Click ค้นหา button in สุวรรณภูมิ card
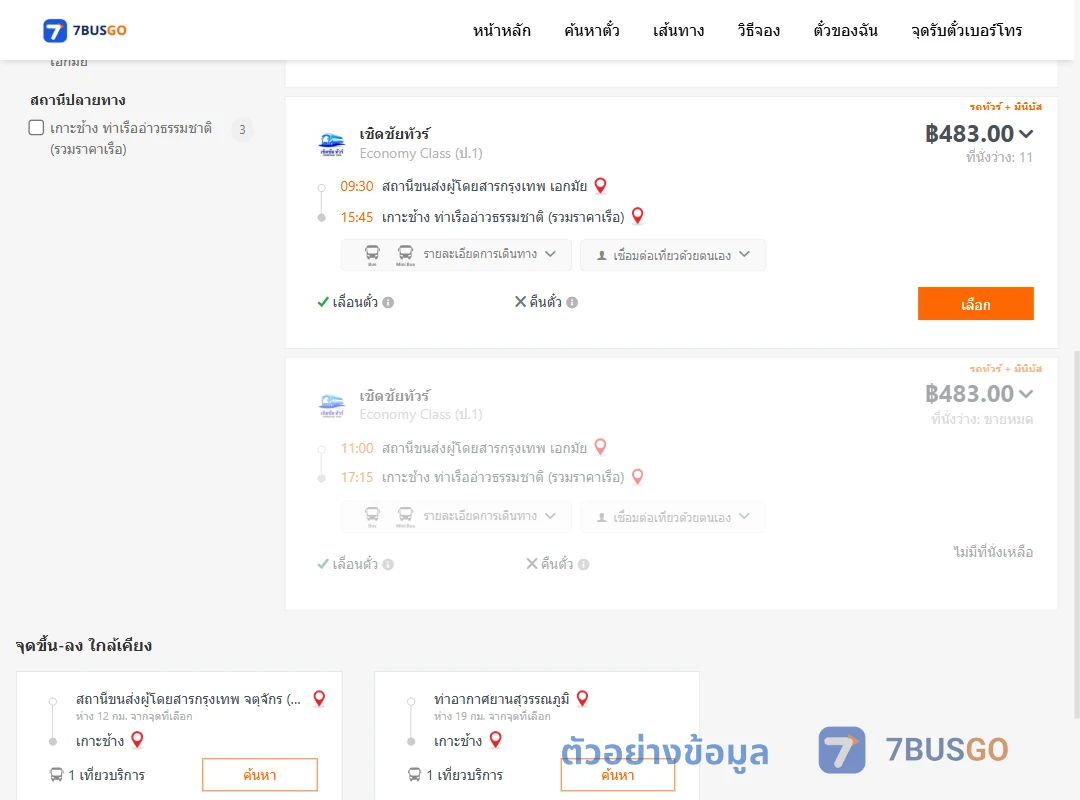This screenshot has width=1080, height=800. pyautogui.click(x=618, y=775)
